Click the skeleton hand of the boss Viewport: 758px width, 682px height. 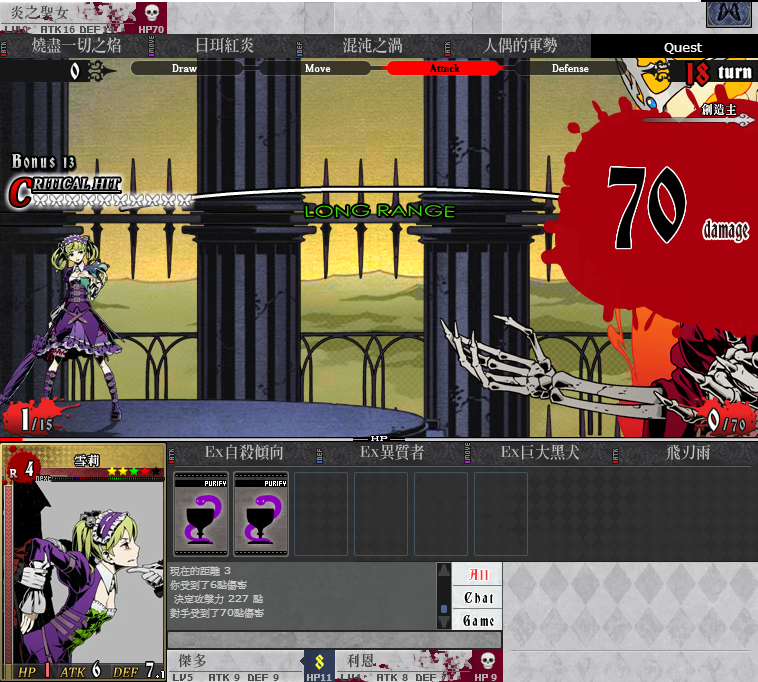(503, 358)
